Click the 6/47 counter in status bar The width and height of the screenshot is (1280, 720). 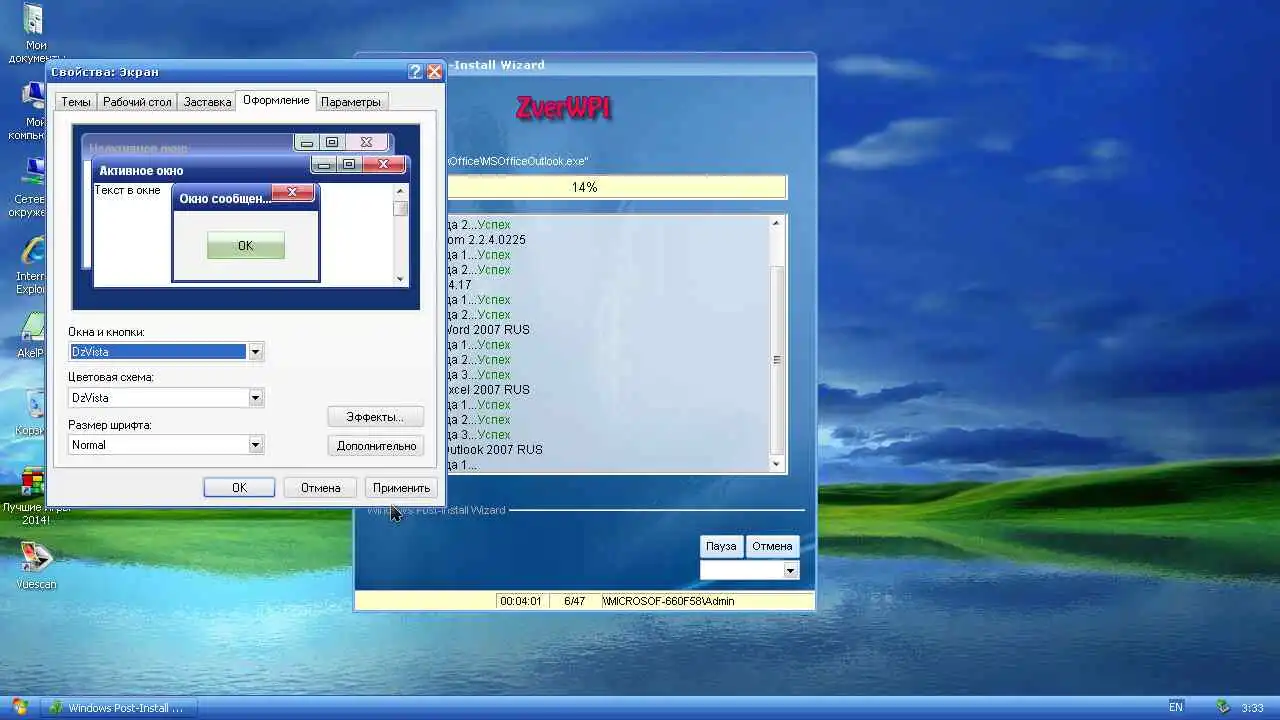click(574, 601)
